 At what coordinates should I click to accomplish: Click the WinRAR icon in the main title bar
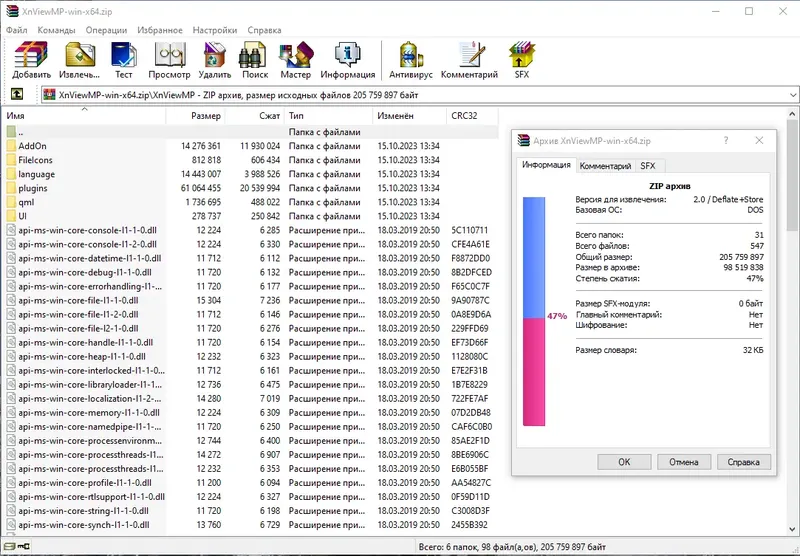(12, 11)
